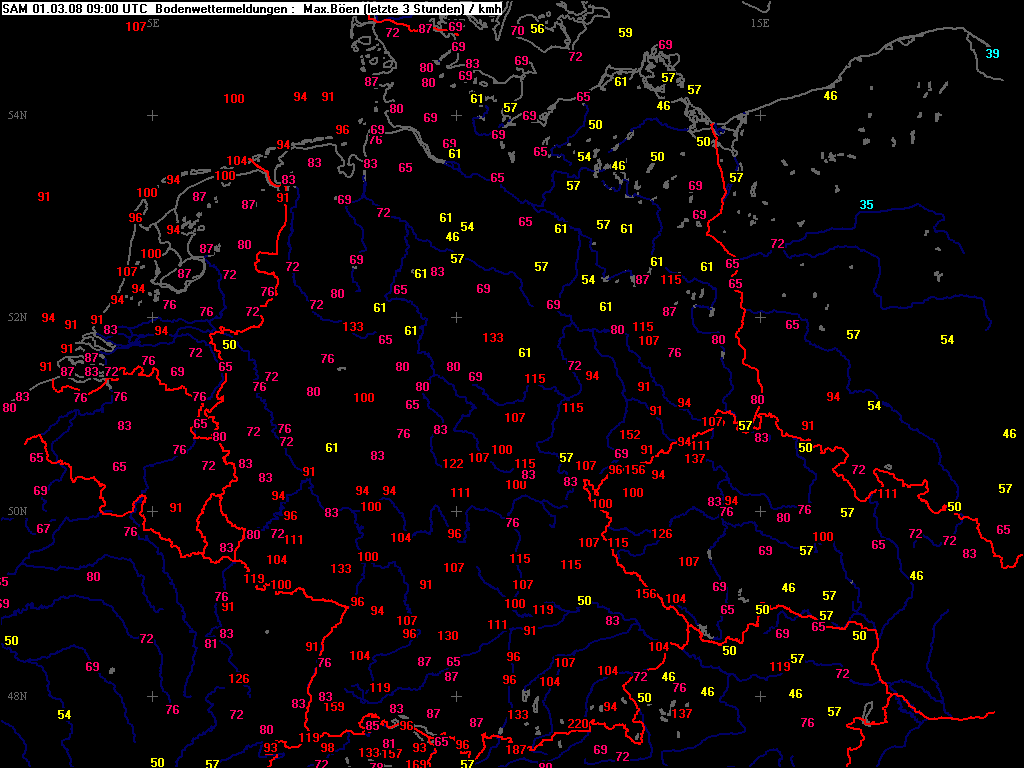Click the 159 km/h gust value
The height and width of the screenshot is (768, 1024).
[334, 707]
